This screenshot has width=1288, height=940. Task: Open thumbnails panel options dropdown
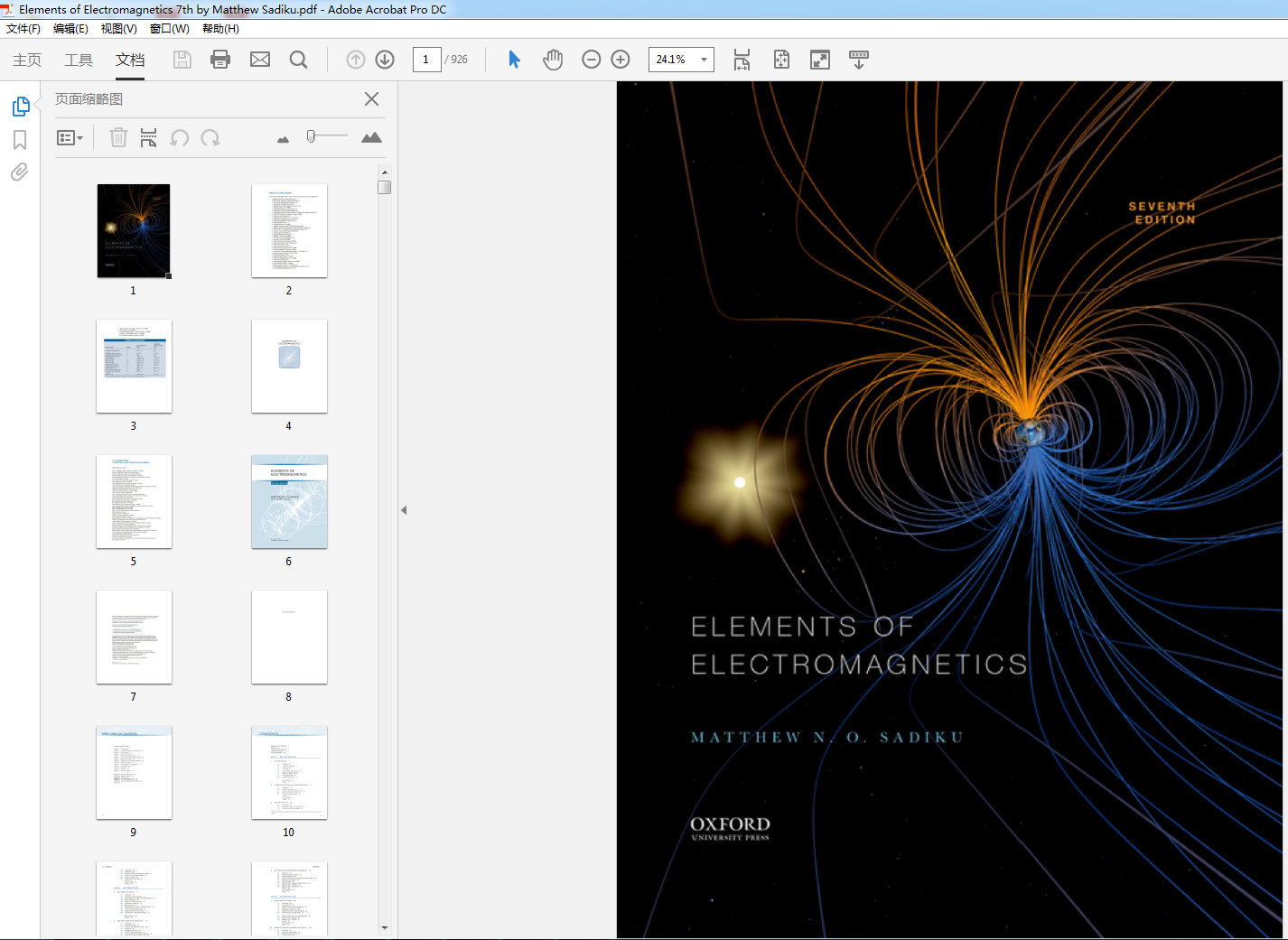point(70,138)
